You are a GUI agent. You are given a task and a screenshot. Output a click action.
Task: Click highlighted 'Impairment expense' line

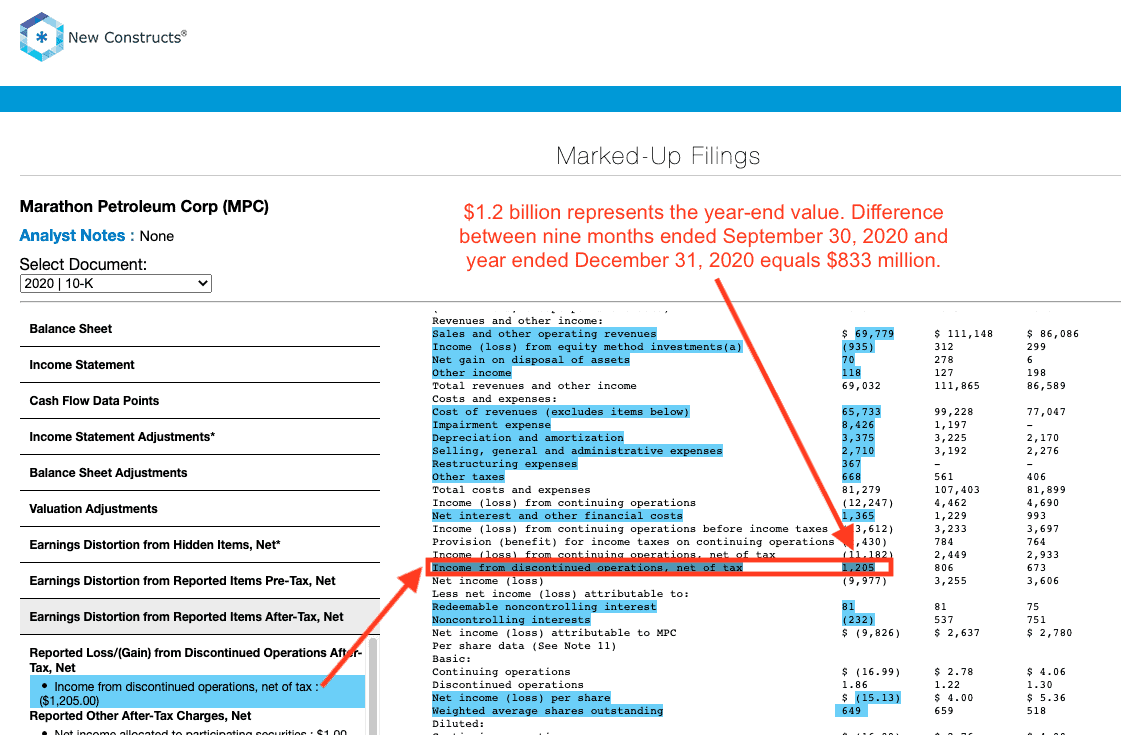[x=491, y=425]
